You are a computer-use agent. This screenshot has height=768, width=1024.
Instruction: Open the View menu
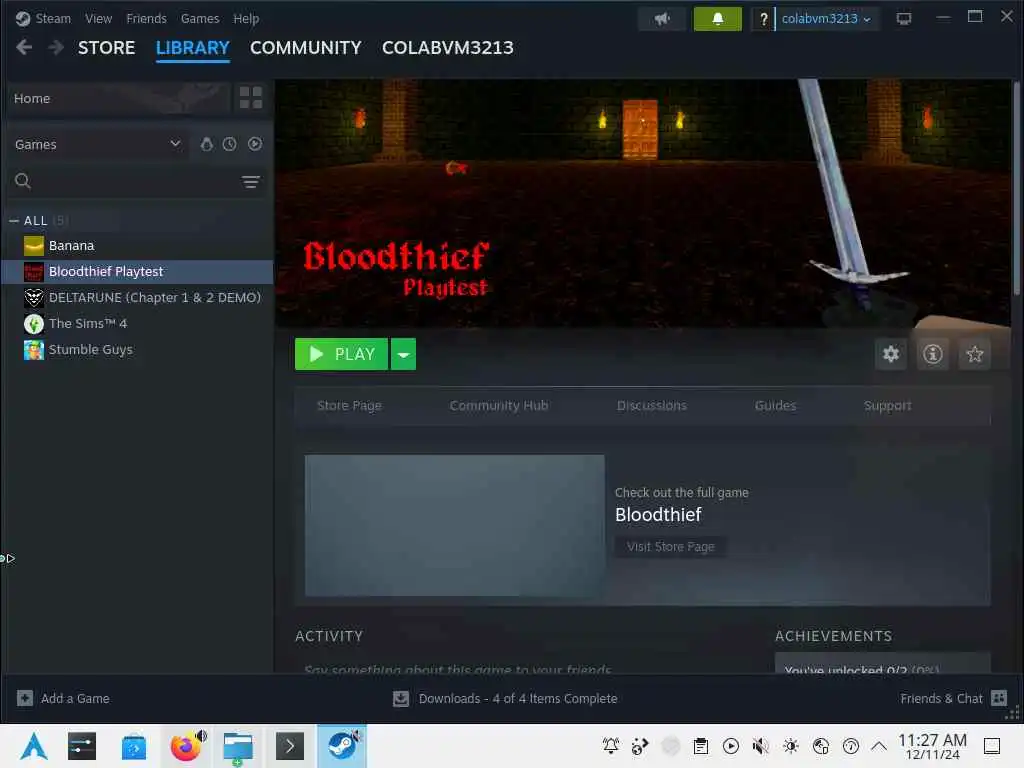98,19
